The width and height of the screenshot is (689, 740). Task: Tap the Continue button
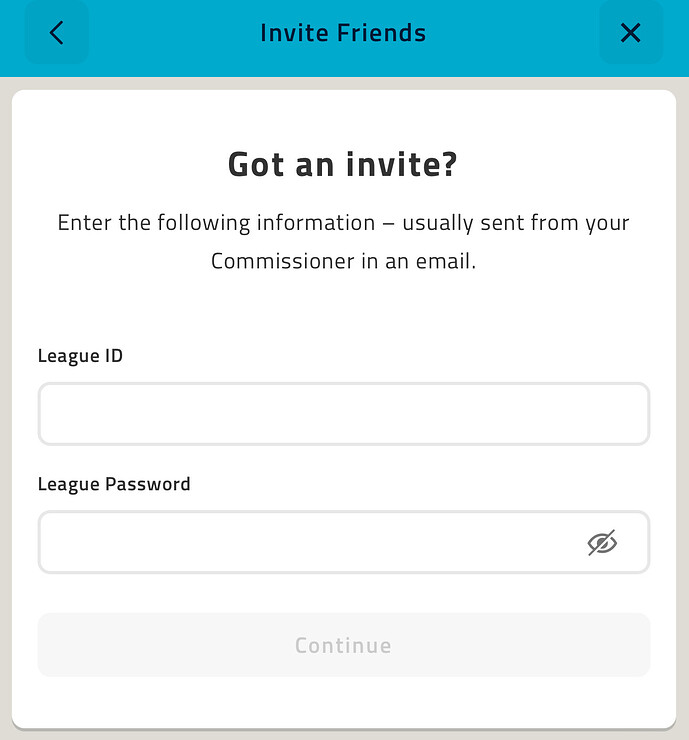(344, 645)
